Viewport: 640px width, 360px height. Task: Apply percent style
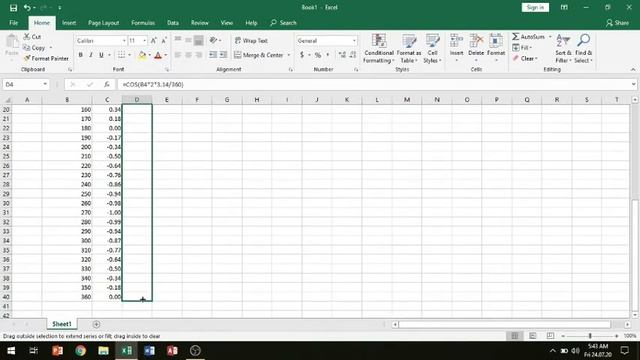(318, 55)
